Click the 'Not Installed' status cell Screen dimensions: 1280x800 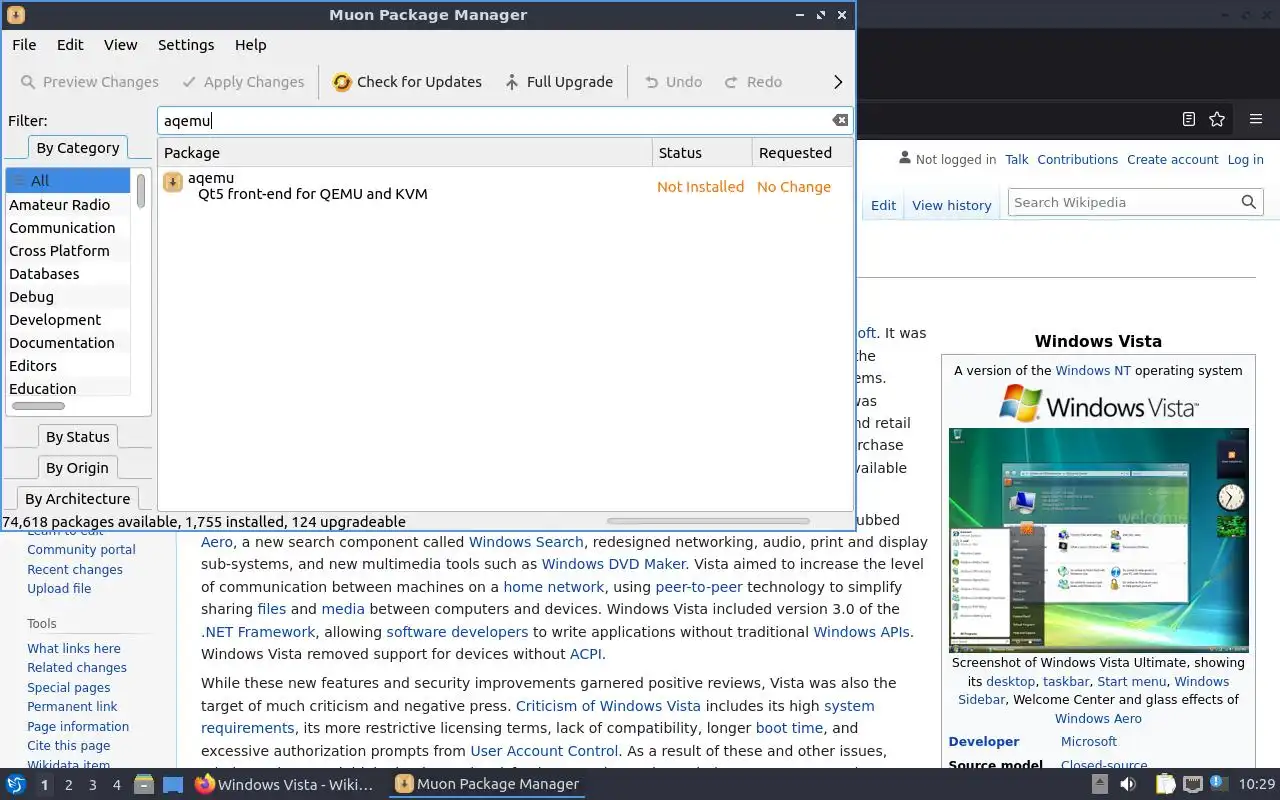[700, 187]
